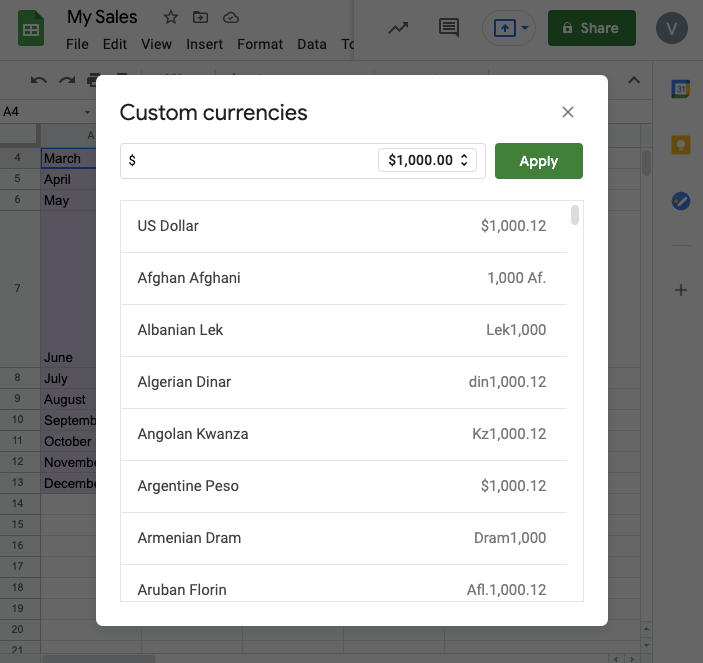Image resolution: width=703 pixels, height=663 pixels.
Task: Select Angolan Kwanza currency
Action: [x=343, y=434]
